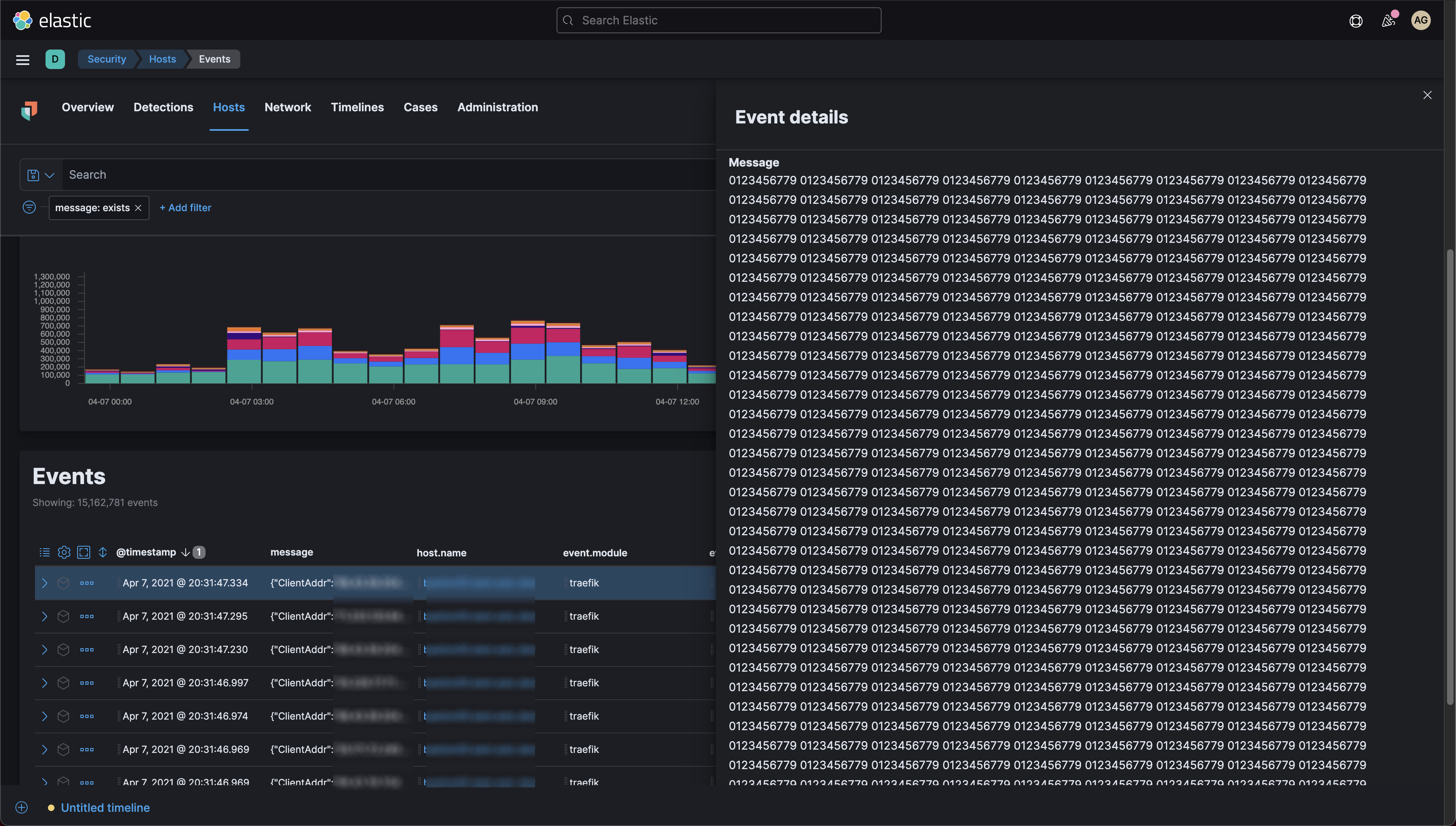The width and height of the screenshot is (1456, 826).
Task: Click the Security breadcrumb
Action: pos(107,59)
